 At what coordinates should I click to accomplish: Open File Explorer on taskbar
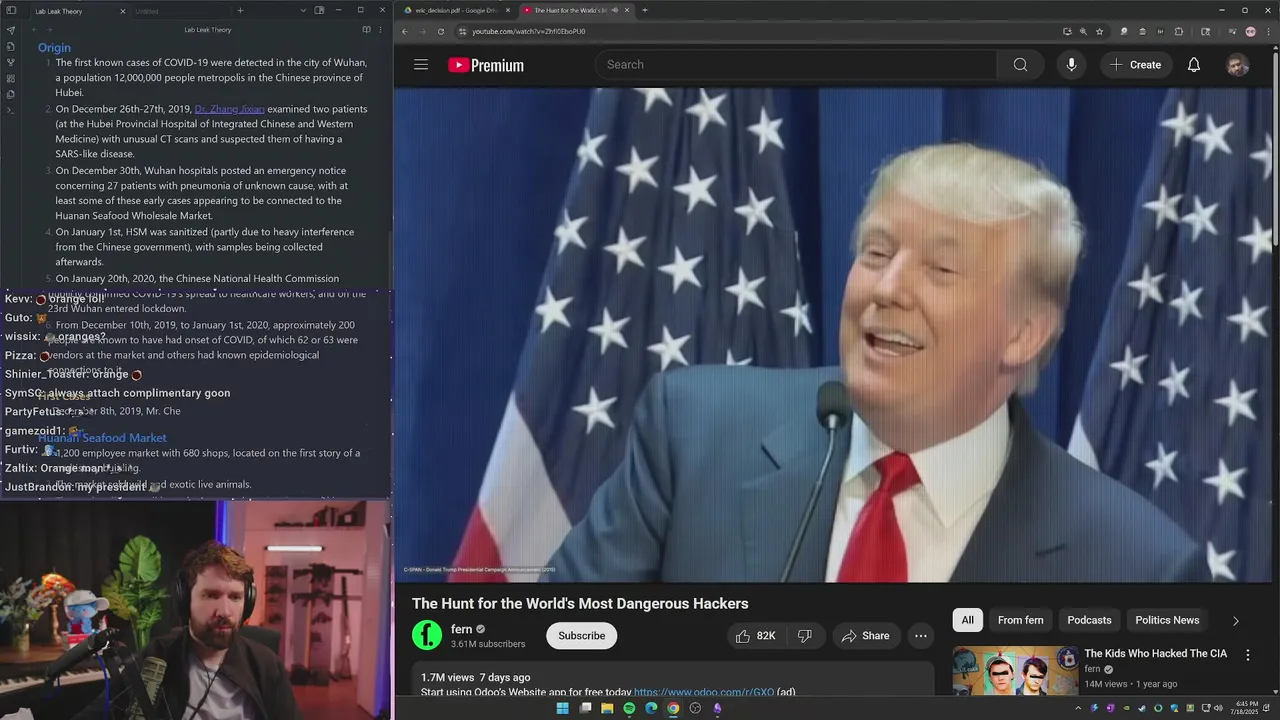(x=607, y=708)
